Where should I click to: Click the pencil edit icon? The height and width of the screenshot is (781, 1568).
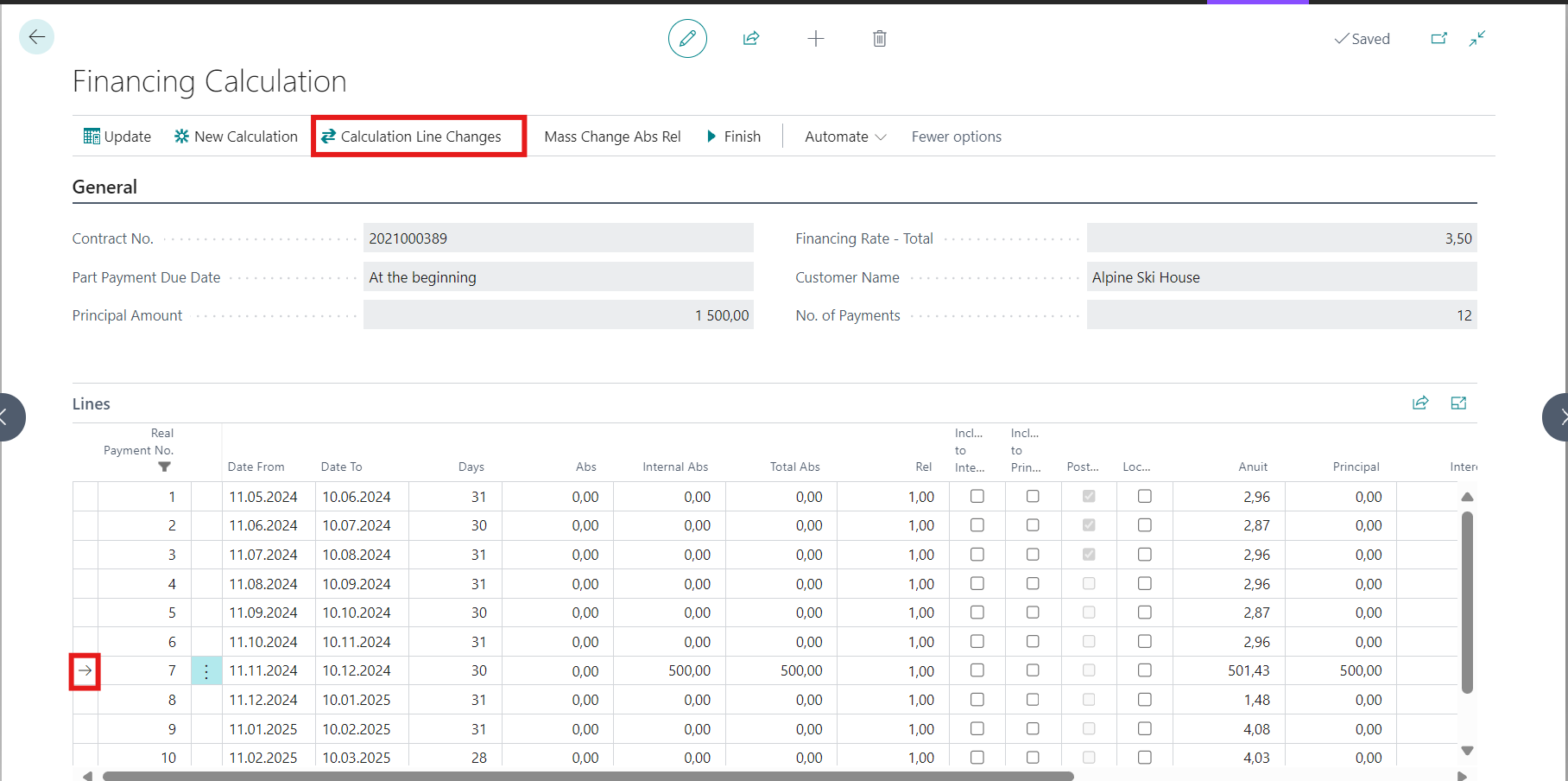point(687,39)
